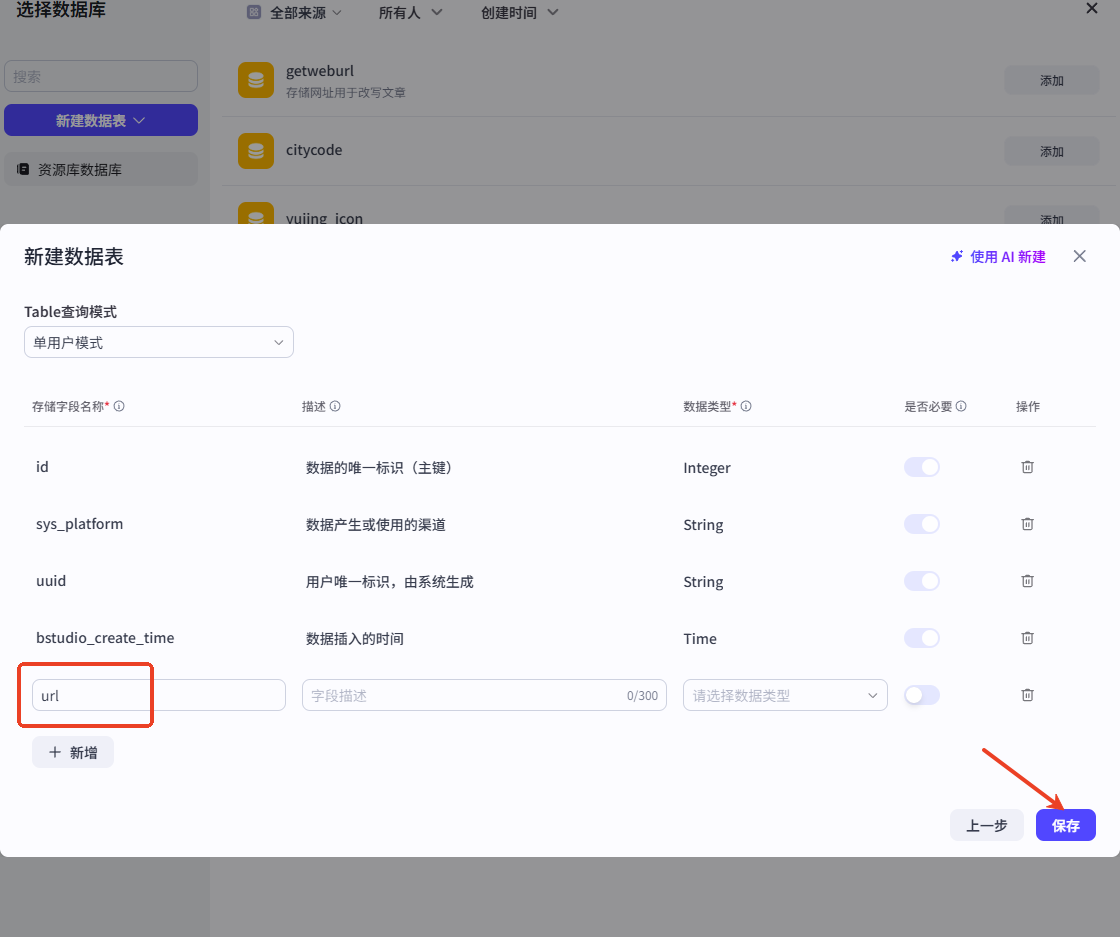This screenshot has width=1120, height=937.
Task: Click info icon next to 描述
Action: (x=335, y=406)
